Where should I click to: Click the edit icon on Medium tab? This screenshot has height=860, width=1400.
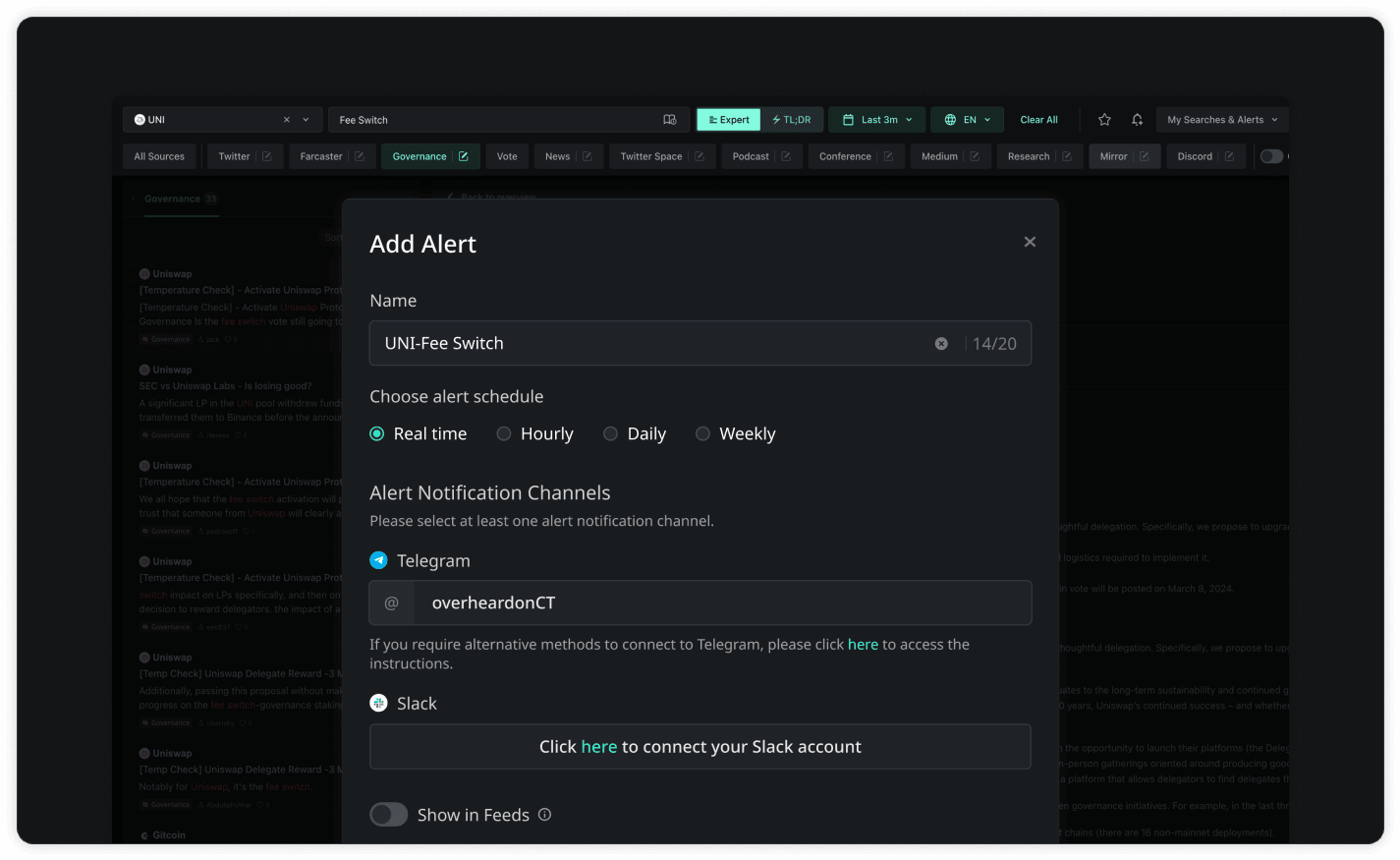click(975, 156)
